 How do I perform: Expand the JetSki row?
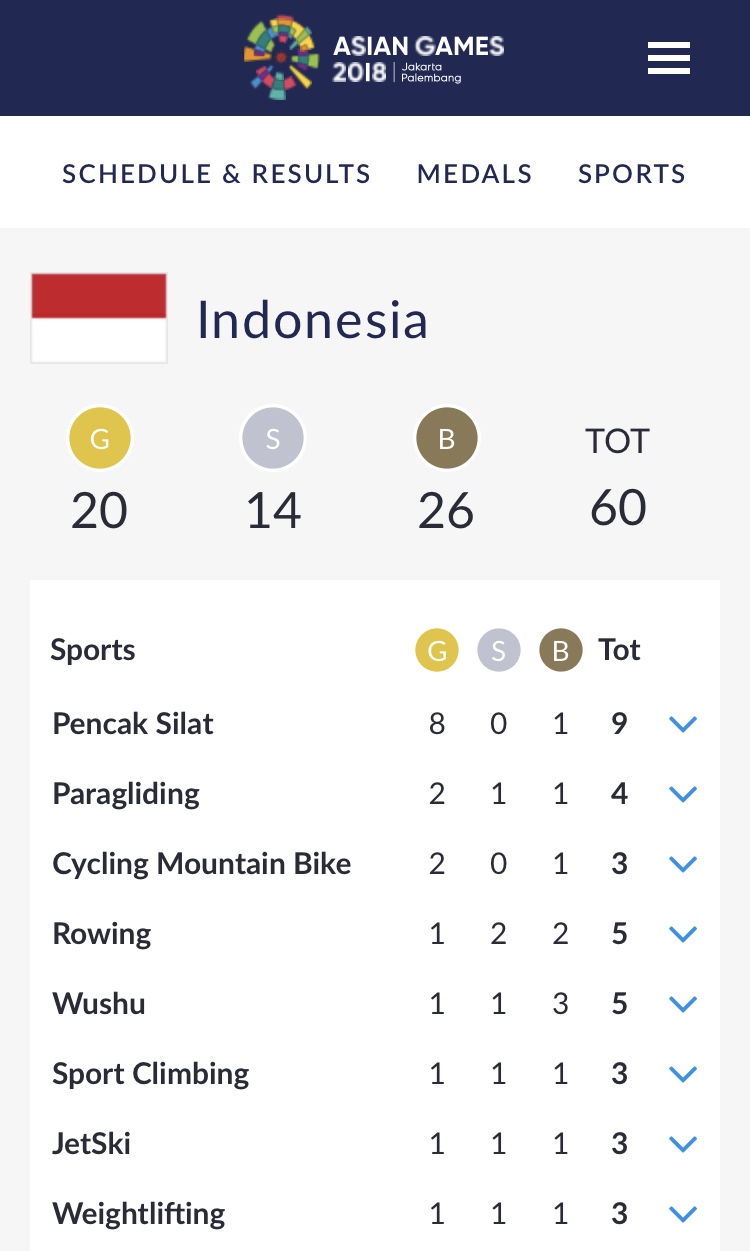(x=682, y=1144)
